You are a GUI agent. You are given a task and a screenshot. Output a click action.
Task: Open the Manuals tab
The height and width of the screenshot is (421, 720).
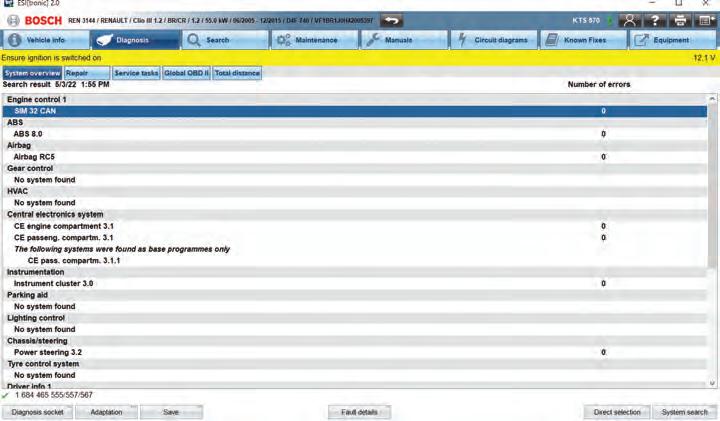pyautogui.click(x=404, y=40)
